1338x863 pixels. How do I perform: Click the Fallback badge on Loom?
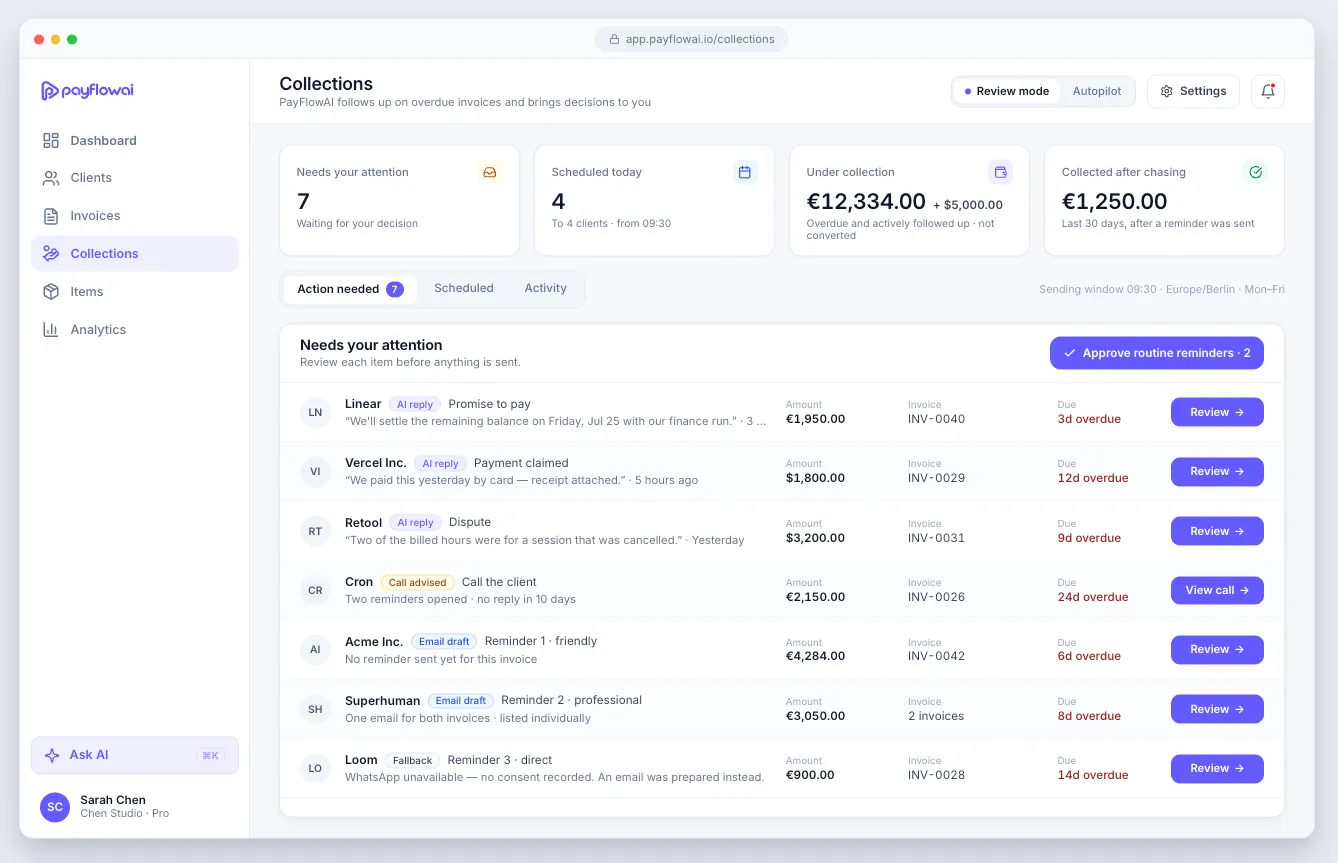[x=413, y=760]
